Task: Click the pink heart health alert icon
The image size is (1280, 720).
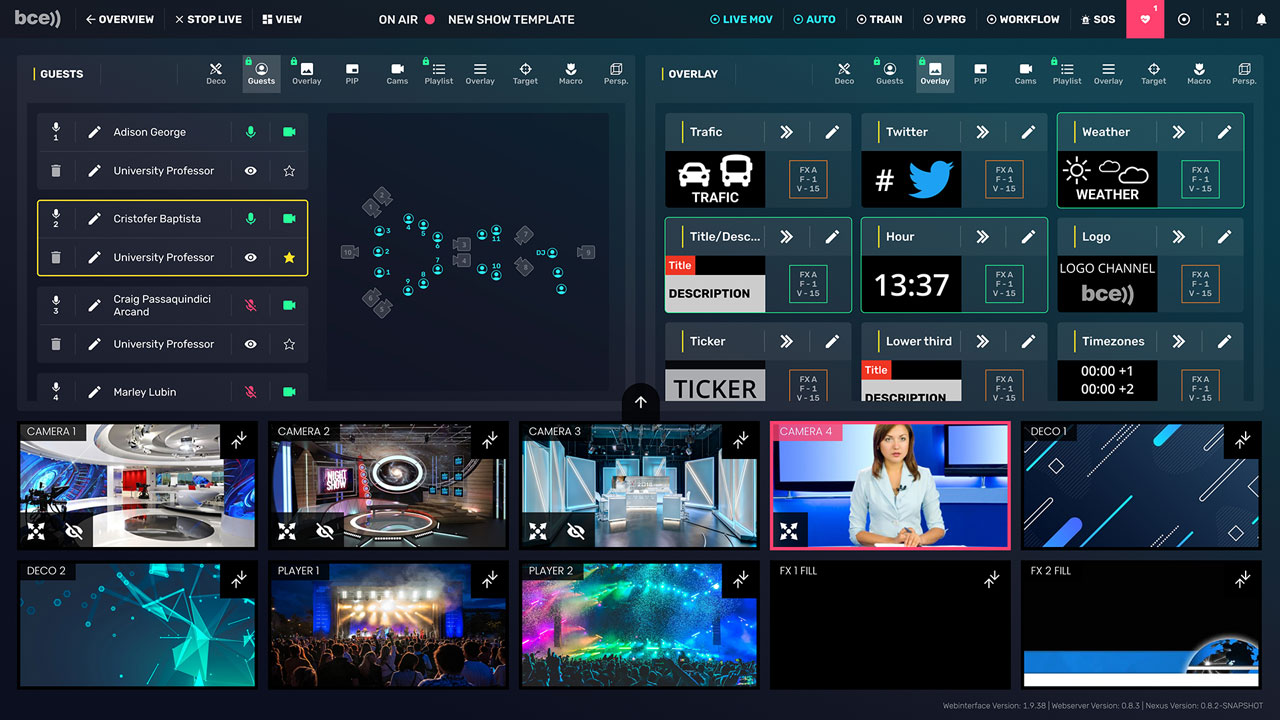Action: pos(1145,19)
